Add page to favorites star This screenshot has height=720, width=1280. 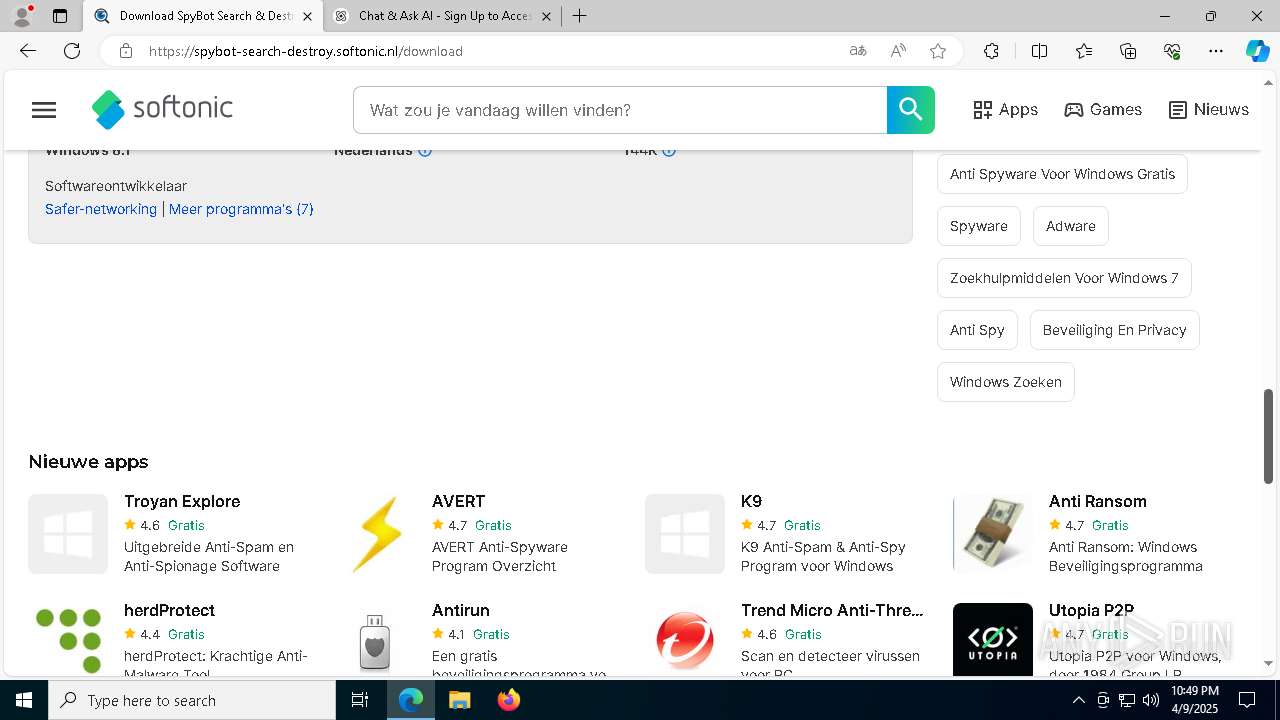pos(938,51)
